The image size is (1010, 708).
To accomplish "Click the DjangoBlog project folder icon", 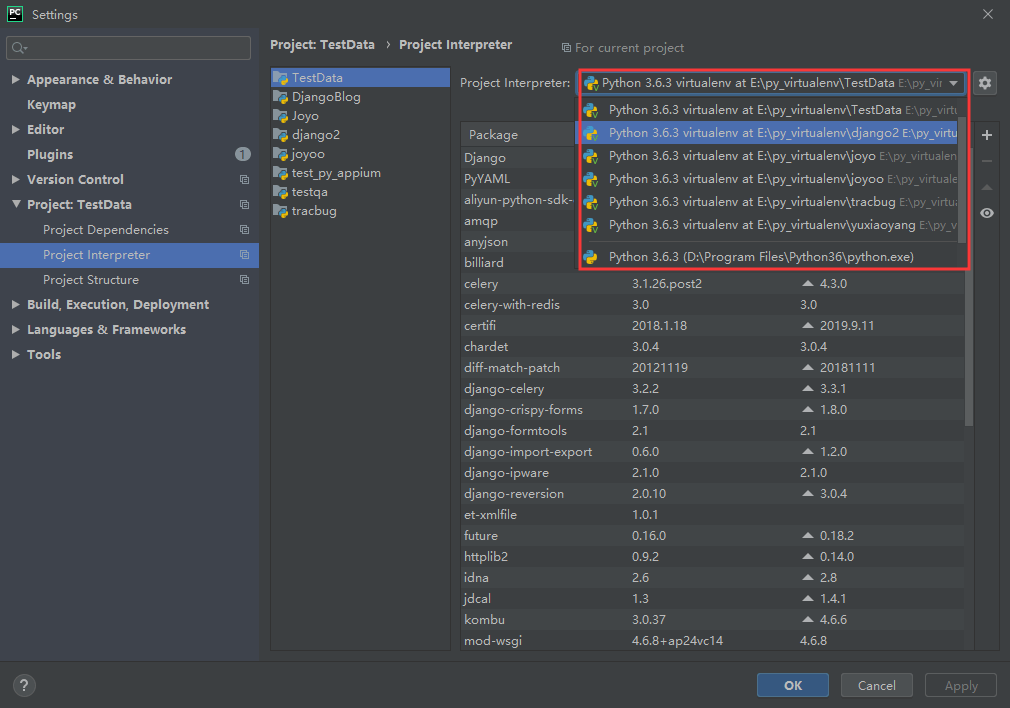I will pyautogui.click(x=280, y=97).
